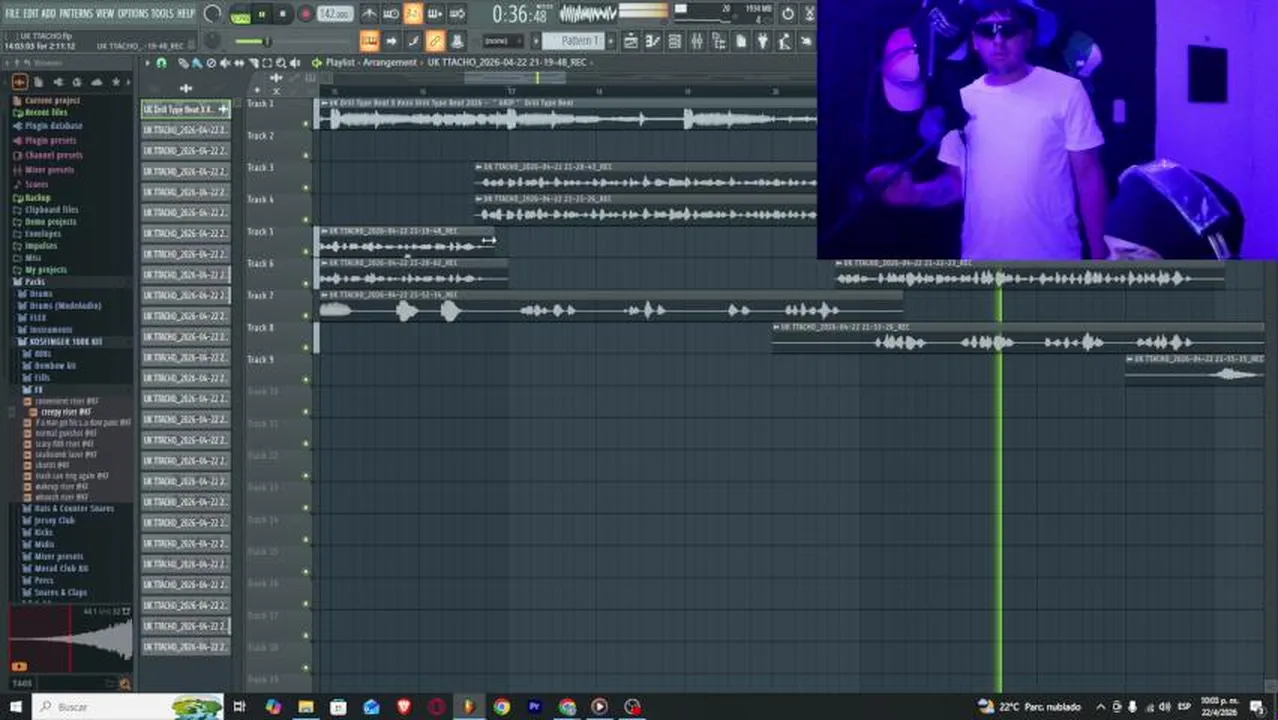Select the creepy riser sample

tap(65, 412)
